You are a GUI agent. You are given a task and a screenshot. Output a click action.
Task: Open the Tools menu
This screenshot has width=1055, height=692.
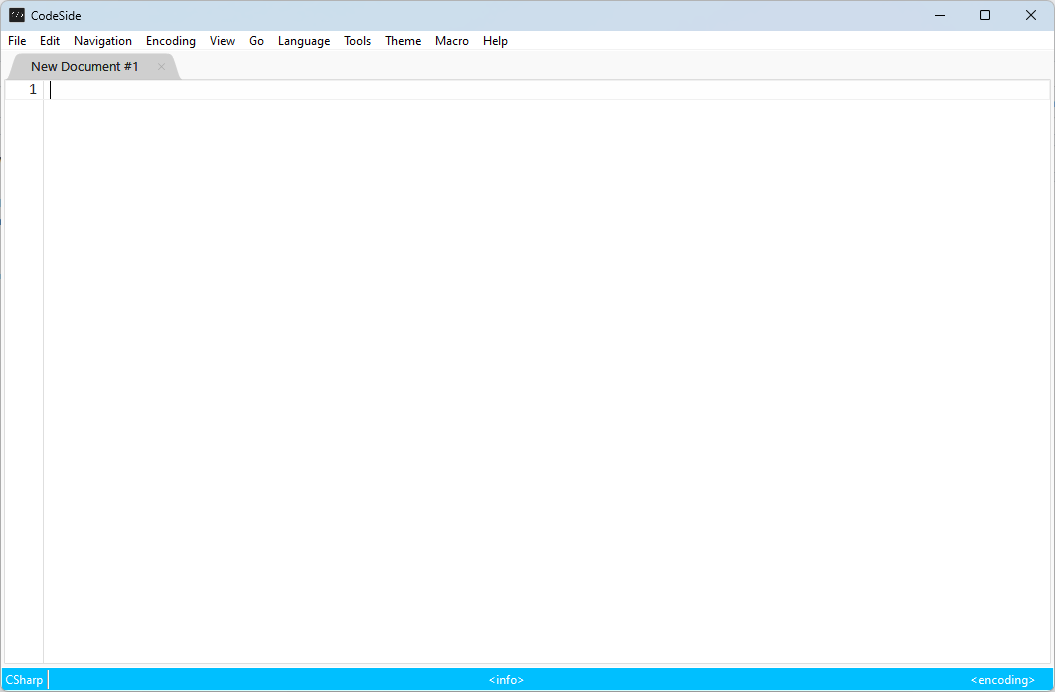(357, 41)
